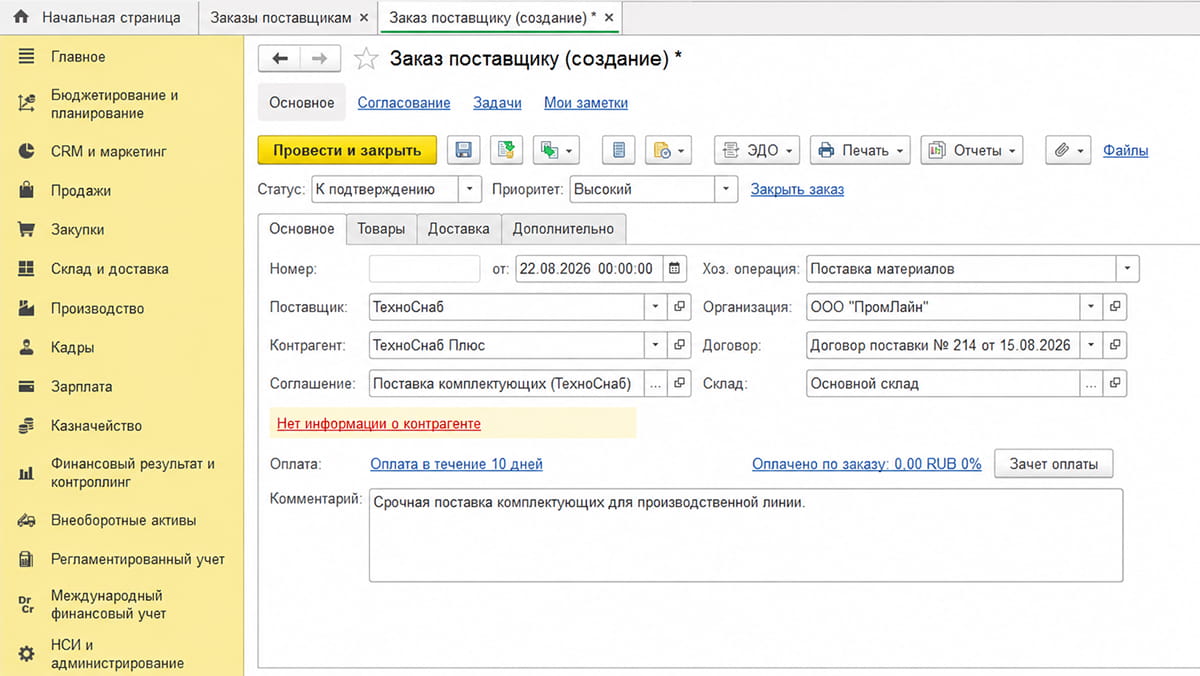The image size is (1200, 676).
Task: Open the Согласование page link
Action: [404, 103]
